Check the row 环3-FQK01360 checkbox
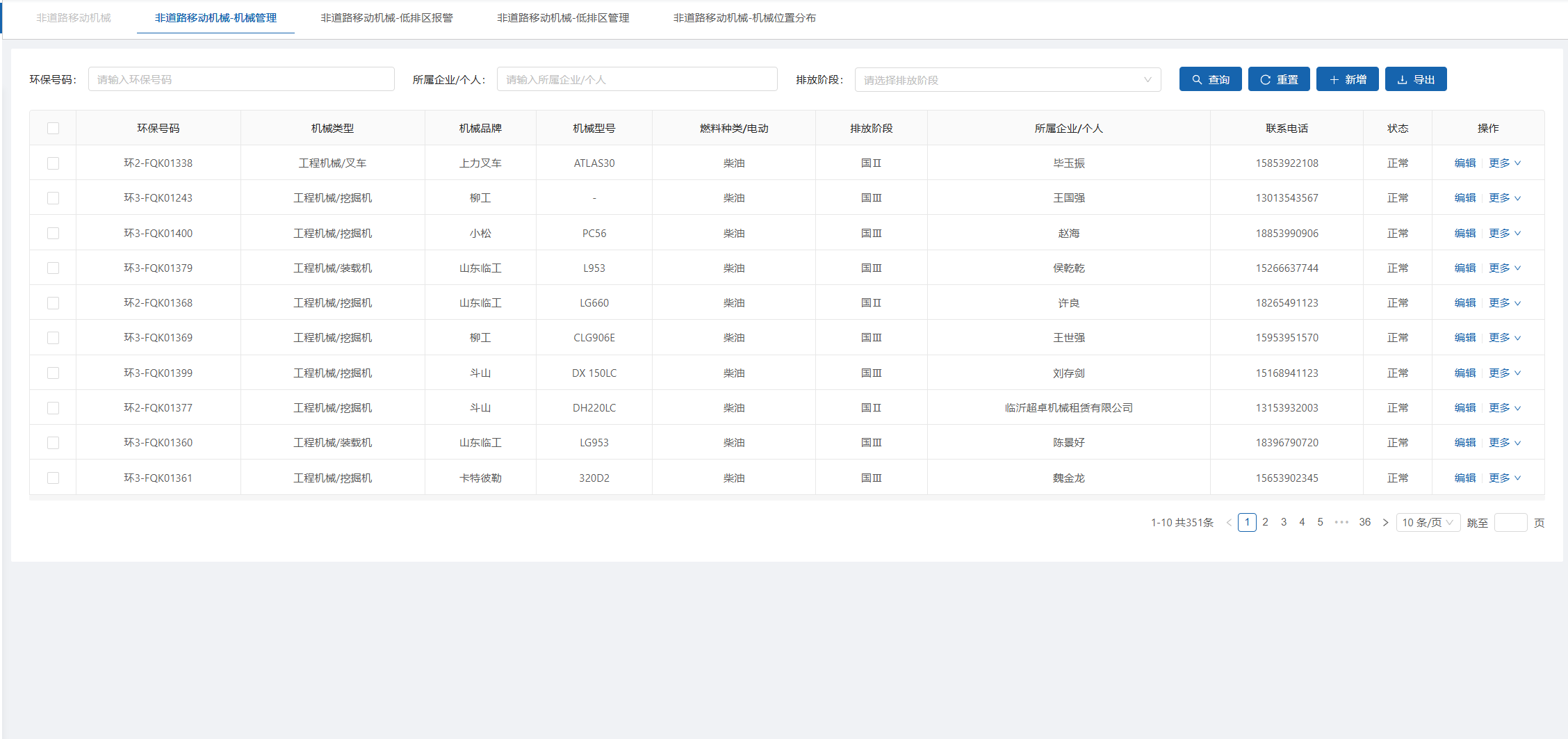 point(53,442)
